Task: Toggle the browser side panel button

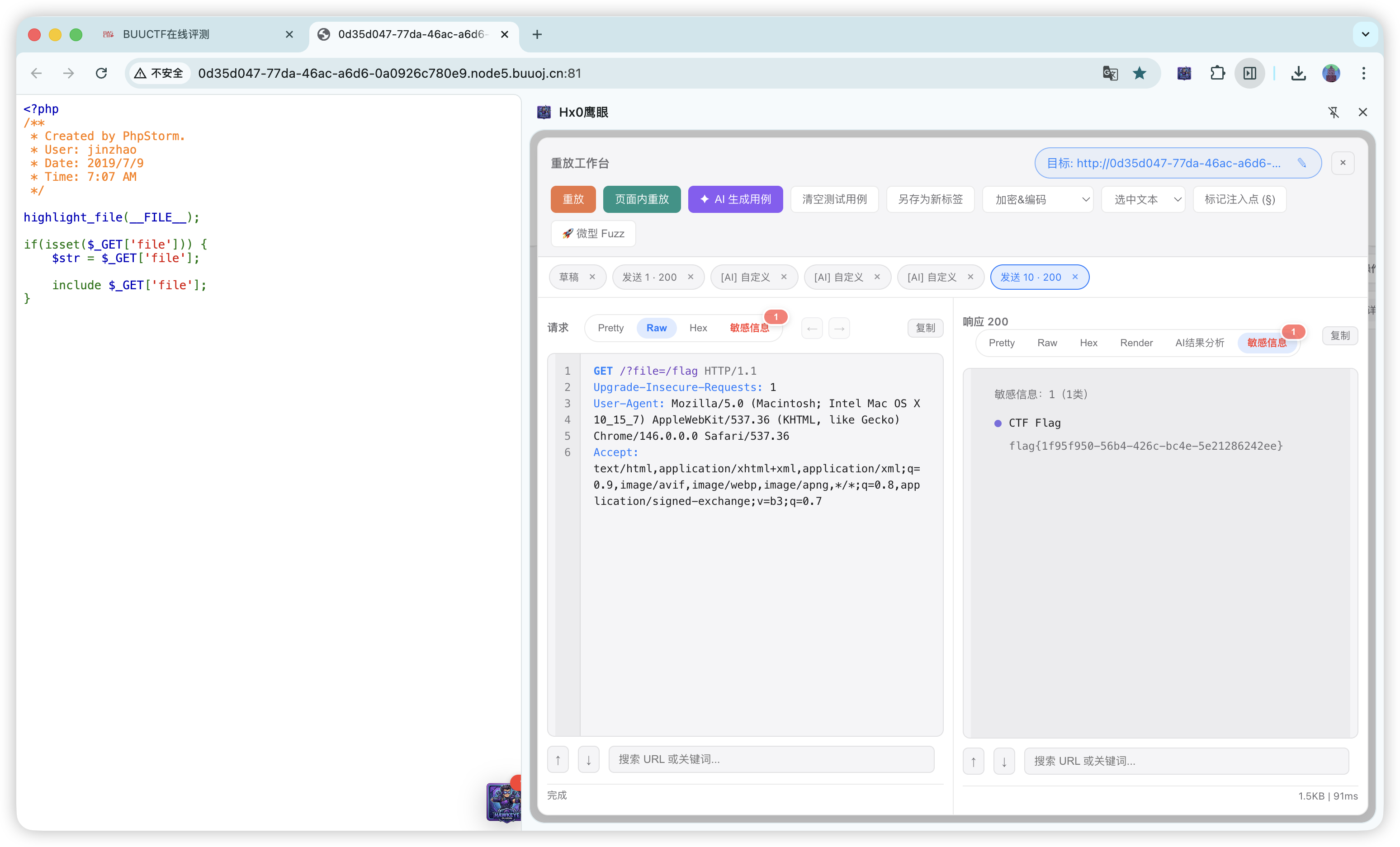Action: click(x=1249, y=73)
